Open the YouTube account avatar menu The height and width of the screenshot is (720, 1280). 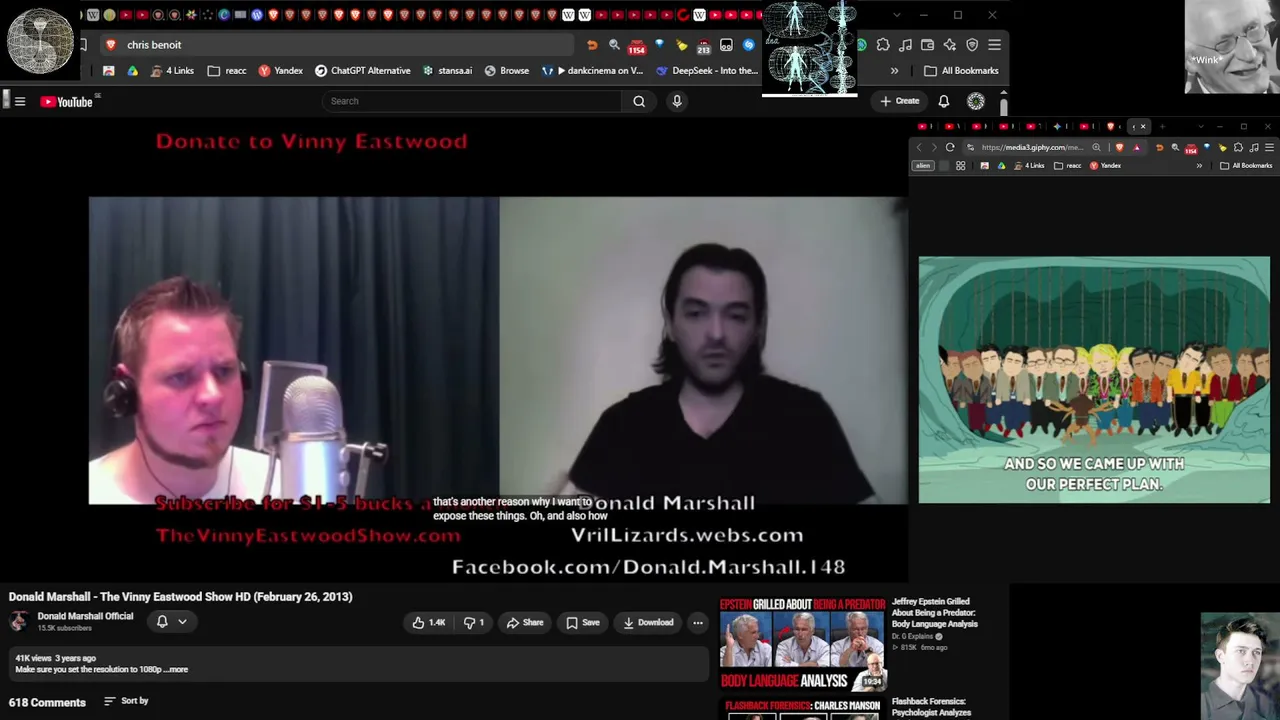(x=976, y=101)
